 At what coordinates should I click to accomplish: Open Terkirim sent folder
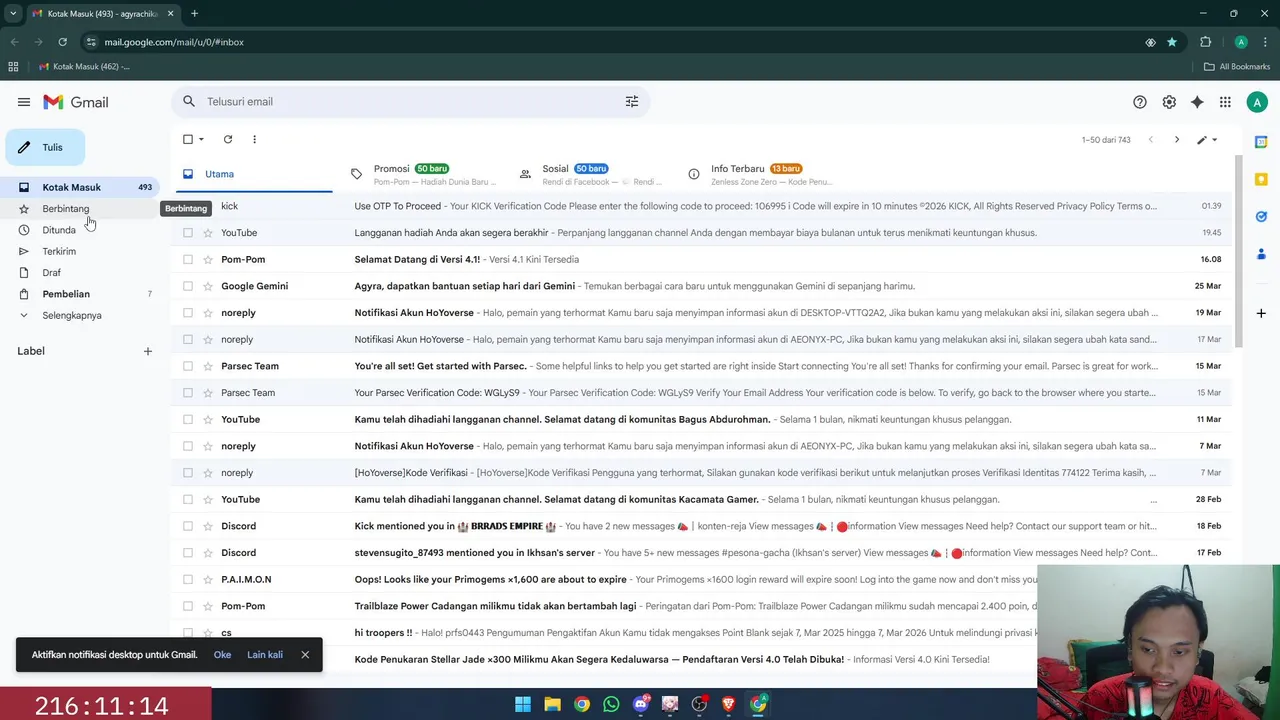click(x=82, y=251)
